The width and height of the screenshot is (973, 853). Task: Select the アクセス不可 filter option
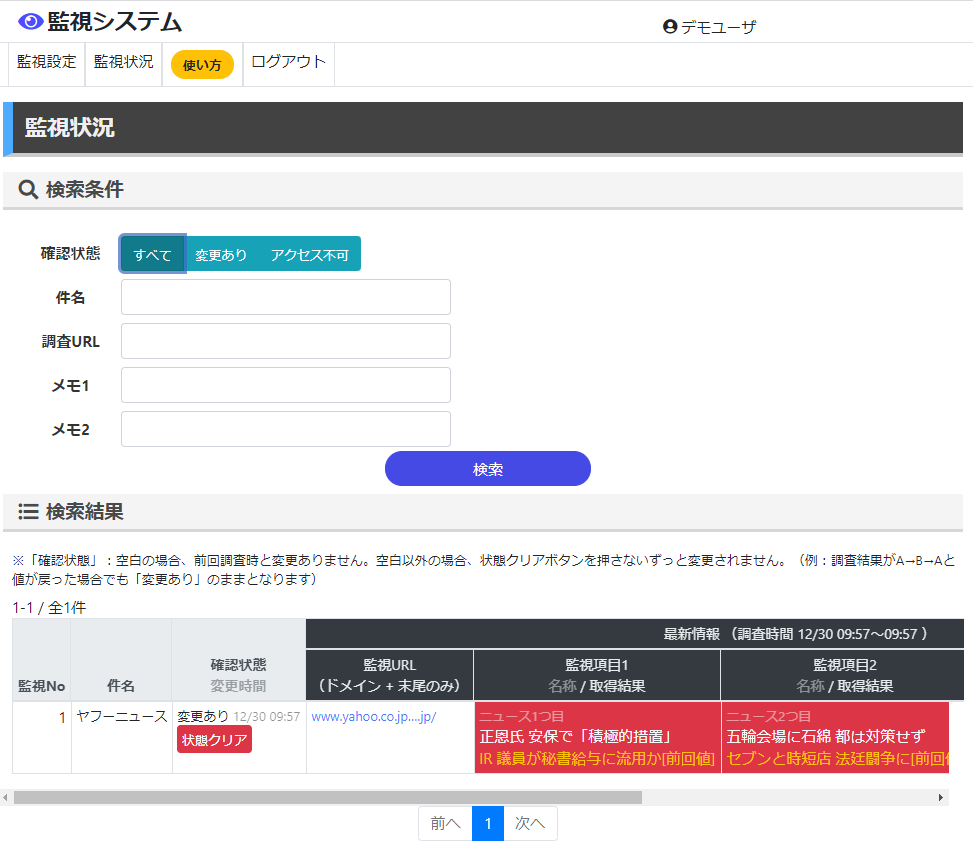coord(309,254)
